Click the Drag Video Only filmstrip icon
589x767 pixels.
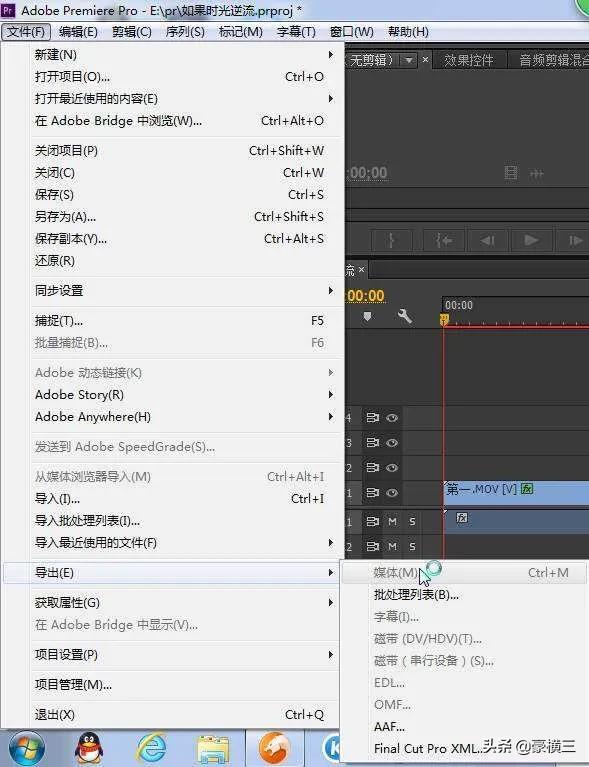point(511,173)
